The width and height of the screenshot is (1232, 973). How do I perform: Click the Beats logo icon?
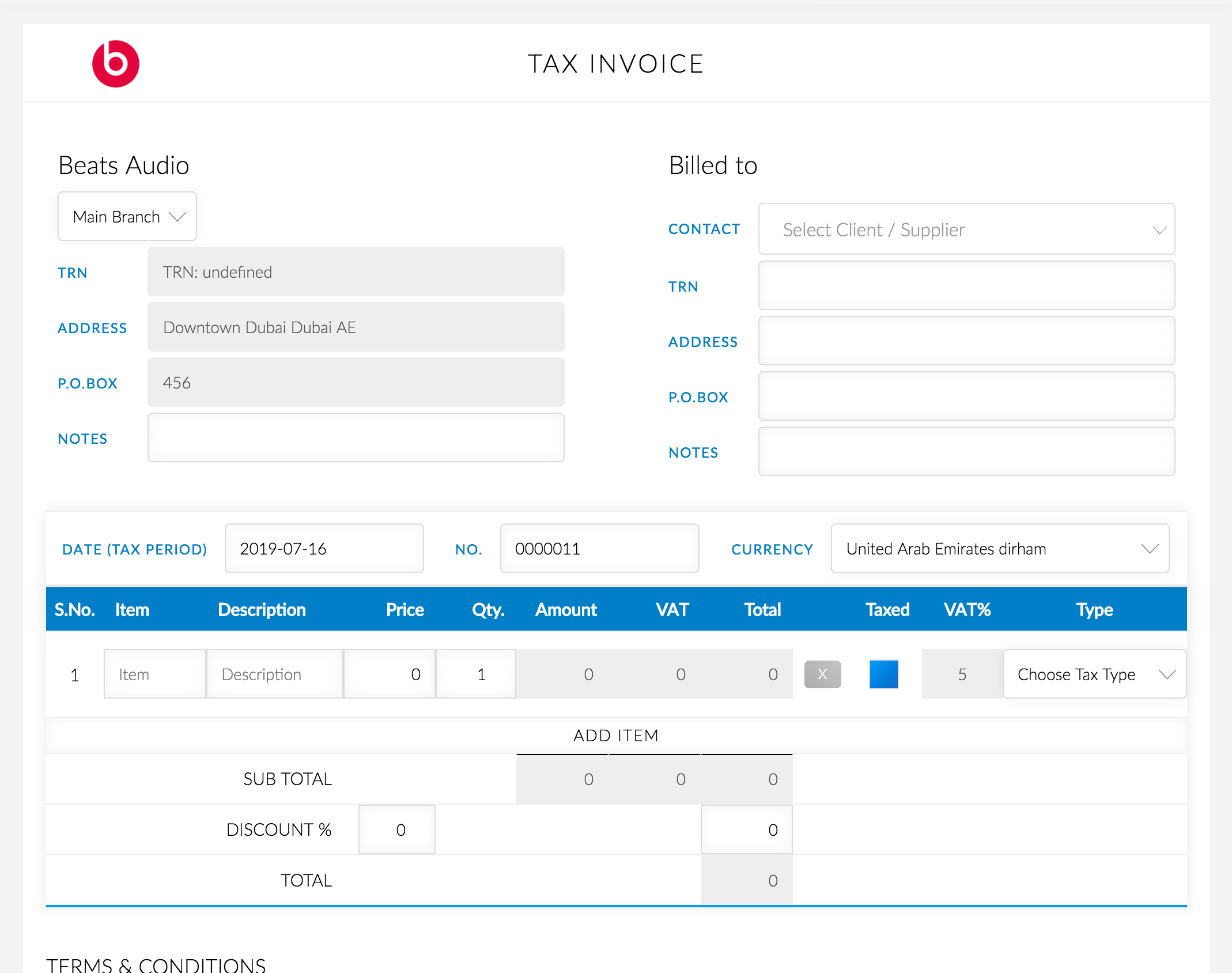click(116, 64)
